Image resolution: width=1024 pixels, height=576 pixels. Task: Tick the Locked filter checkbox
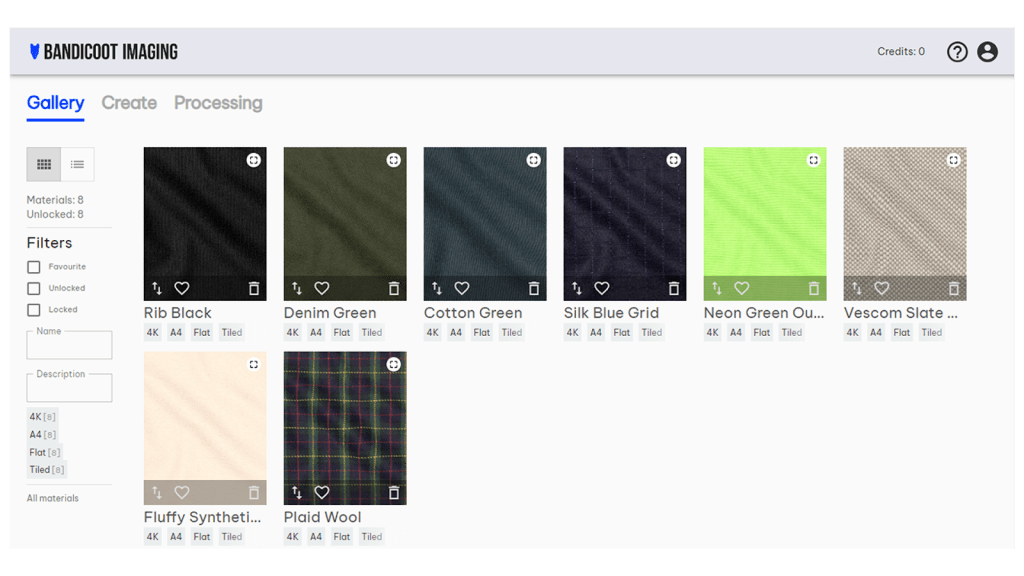coord(34,310)
